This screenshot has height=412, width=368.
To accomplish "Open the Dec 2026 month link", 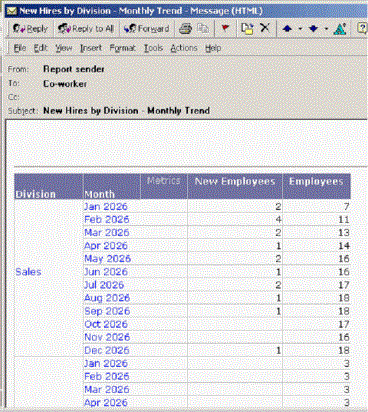I will (107, 350).
